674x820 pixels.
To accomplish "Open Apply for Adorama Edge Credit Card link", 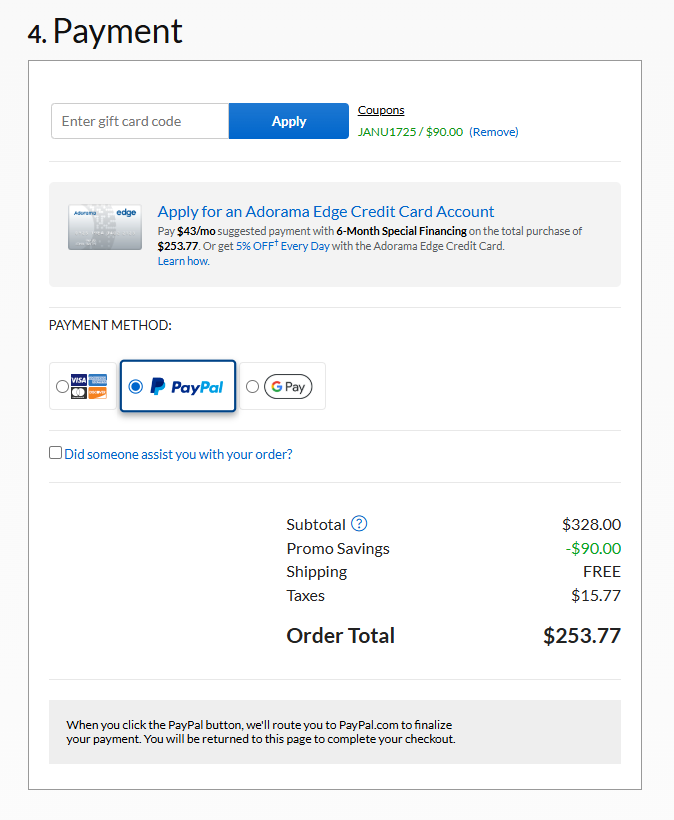I will coord(326,212).
